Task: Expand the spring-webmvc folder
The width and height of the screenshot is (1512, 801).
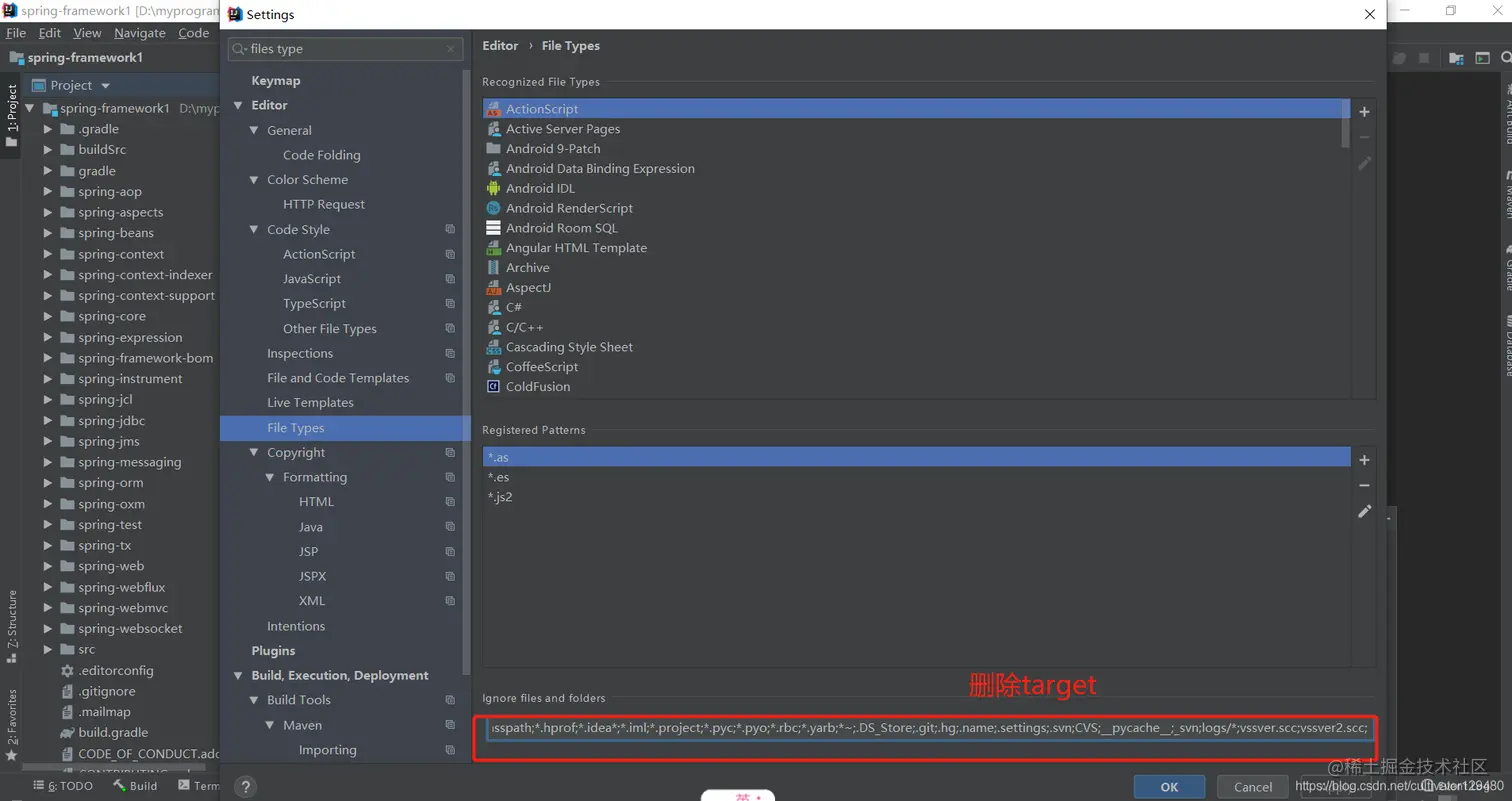Action: coord(47,608)
